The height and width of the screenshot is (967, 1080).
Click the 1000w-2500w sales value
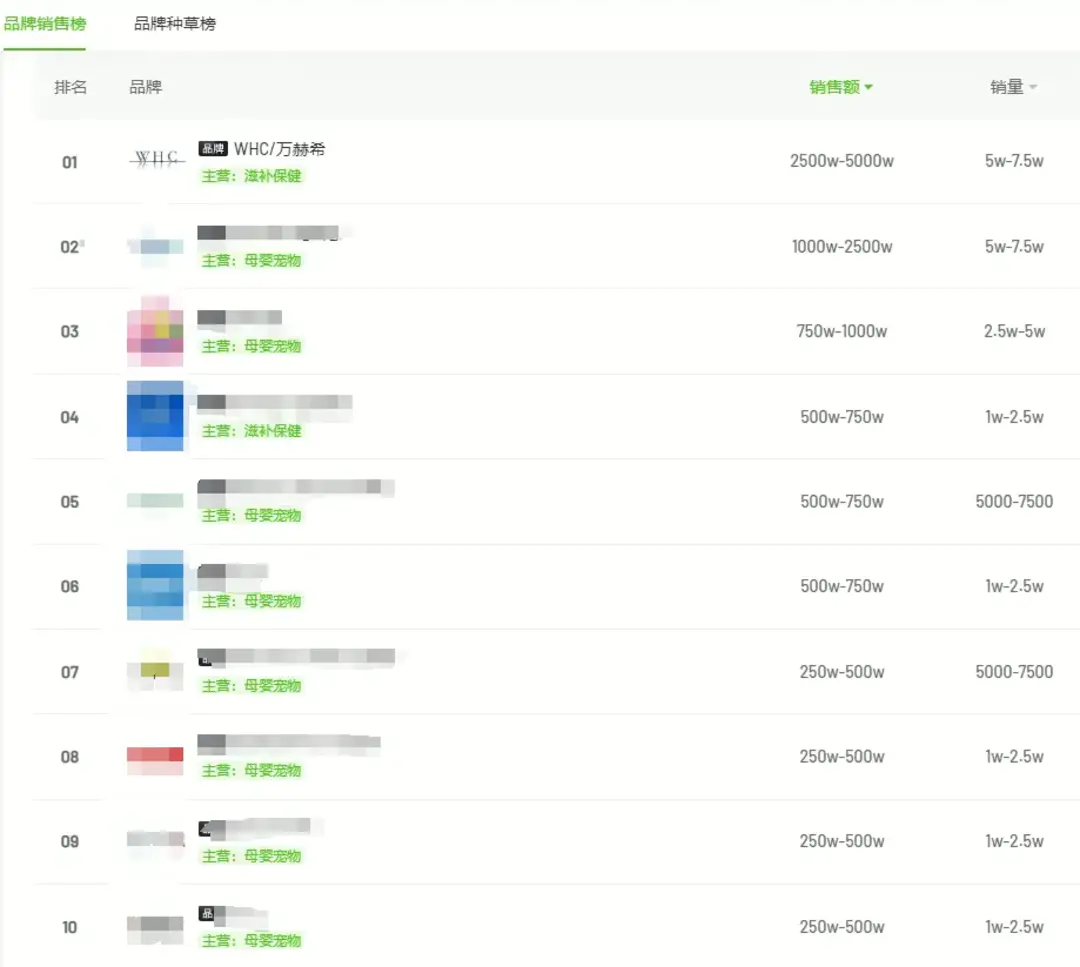coord(842,247)
